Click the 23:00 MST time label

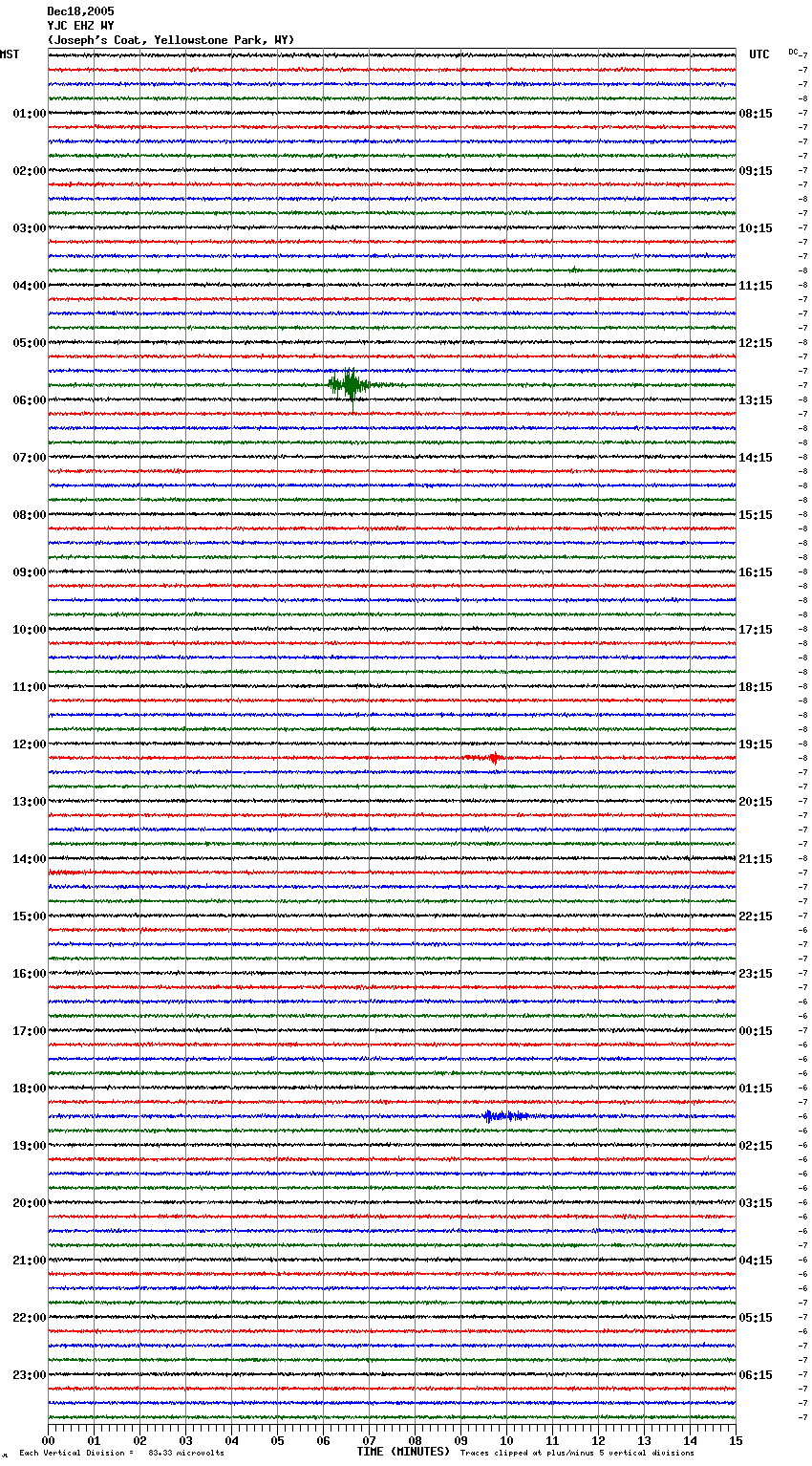pos(30,1375)
